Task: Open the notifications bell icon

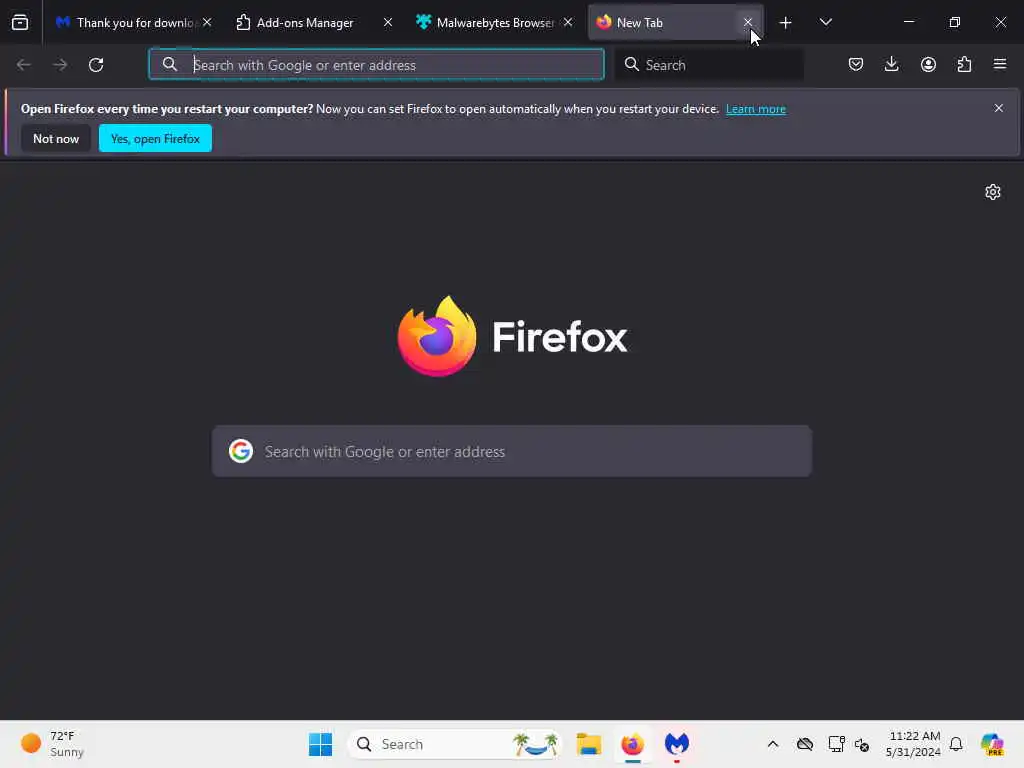Action: click(x=956, y=744)
